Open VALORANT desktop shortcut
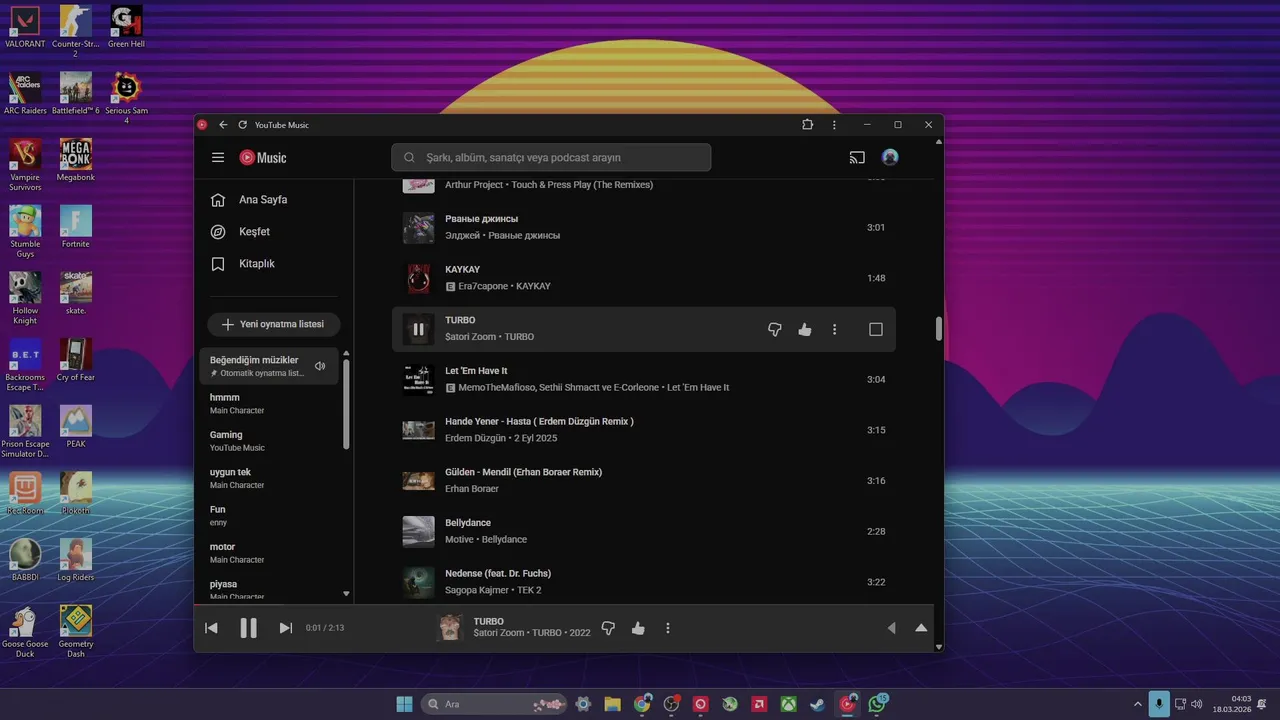This screenshot has height=720, width=1280. [25, 27]
